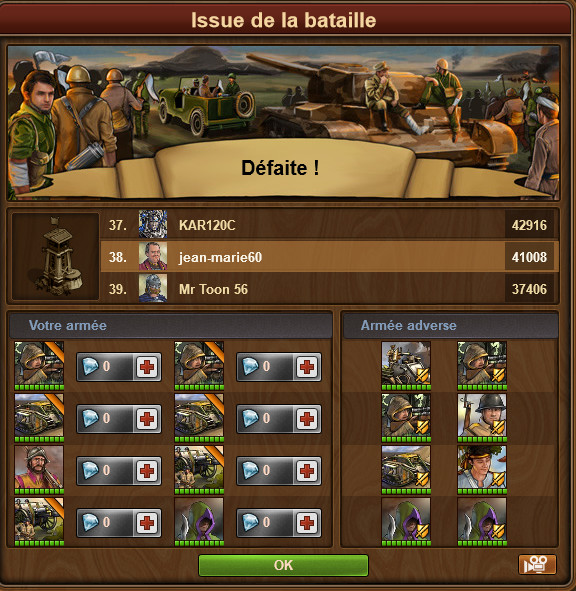The width and height of the screenshot is (576, 591).
Task: Select the KAR120C ranking row
Action: click(329, 225)
